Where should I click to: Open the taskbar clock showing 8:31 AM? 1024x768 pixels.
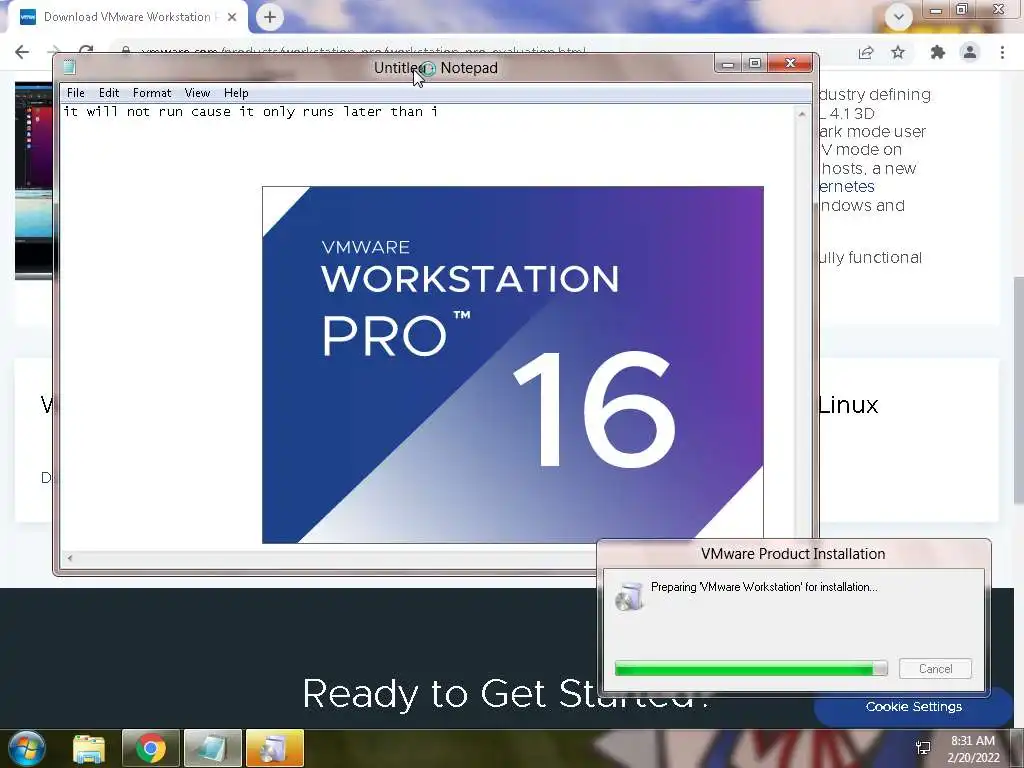pos(973,749)
